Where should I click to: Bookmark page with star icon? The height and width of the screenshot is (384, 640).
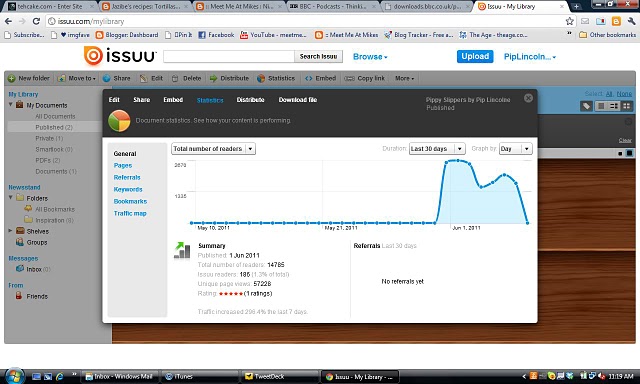(x=570, y=21)
